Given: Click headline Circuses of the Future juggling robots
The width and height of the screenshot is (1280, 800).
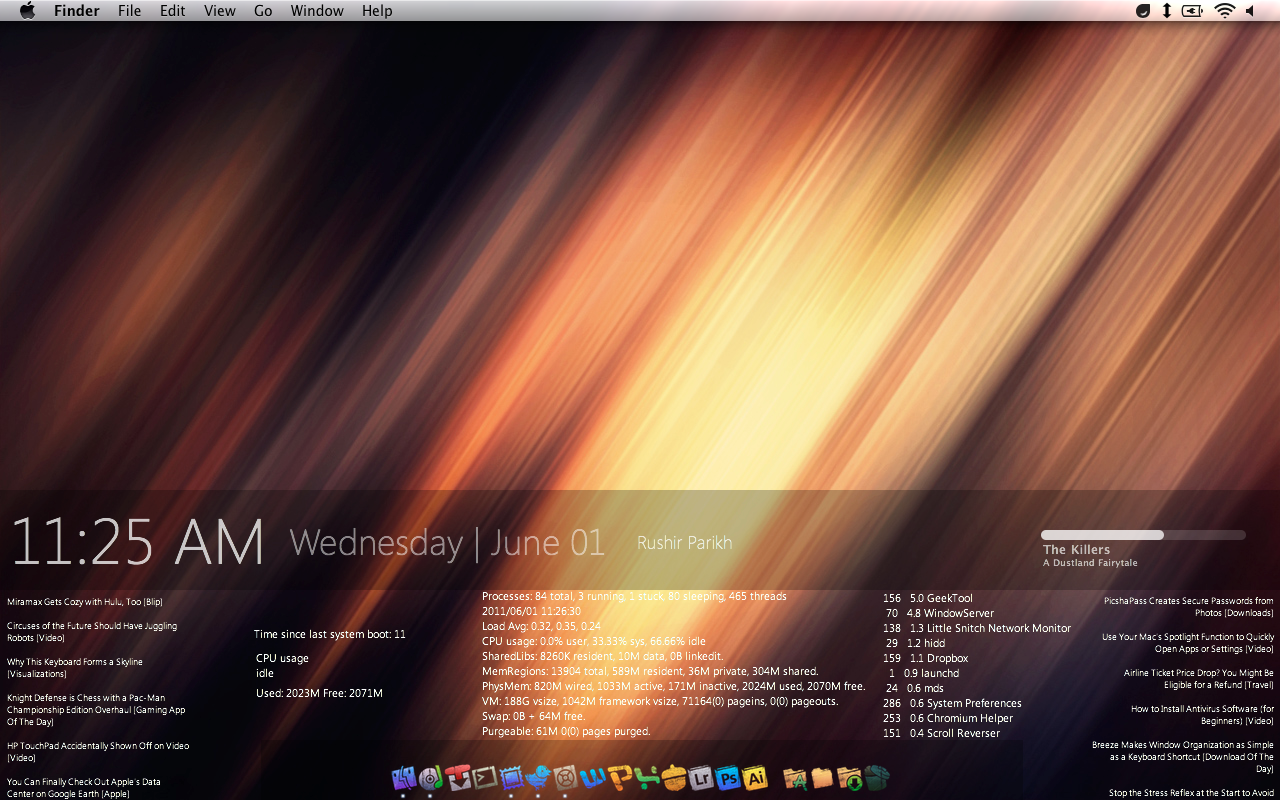Looking at the screenshot, I should pyautogui.click(x=92, y=632).
